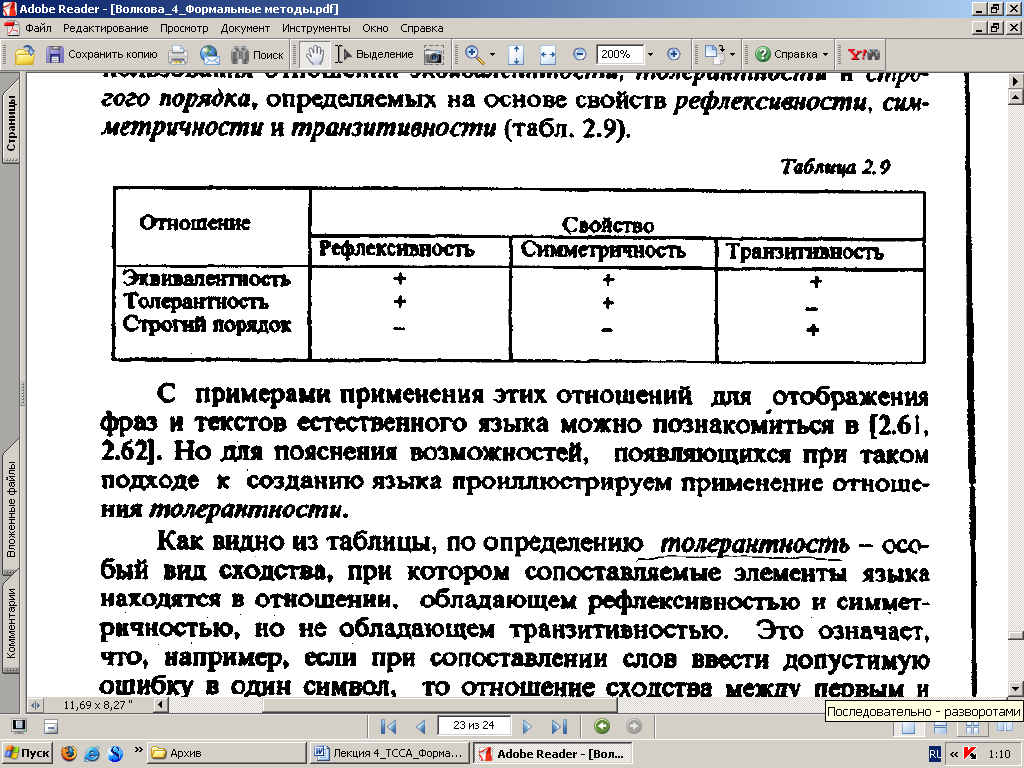Click Fit Width icon
This screenshot has width=1024, height=768.
(x=548, y=54)
